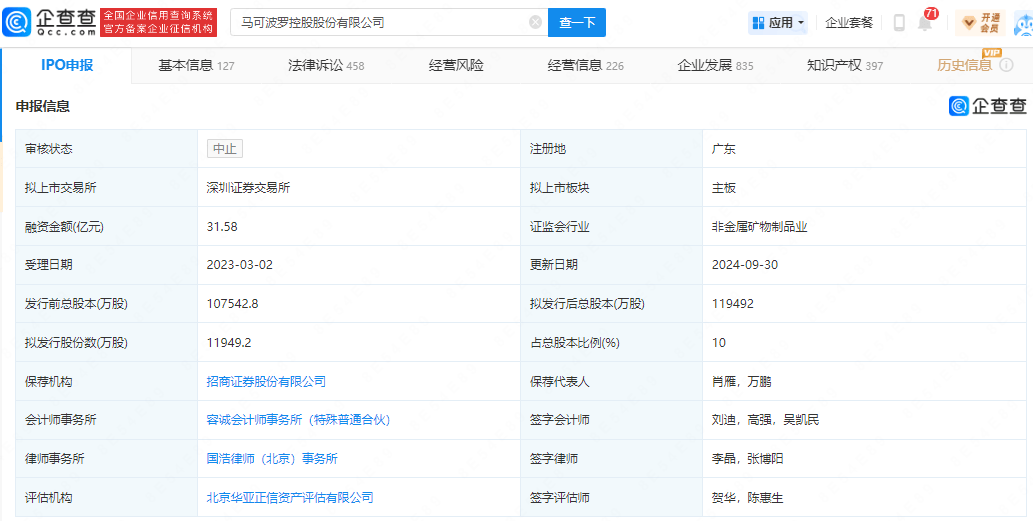Switch to the 经营信息 tab

pyautogui.click(x=586, y=65)
